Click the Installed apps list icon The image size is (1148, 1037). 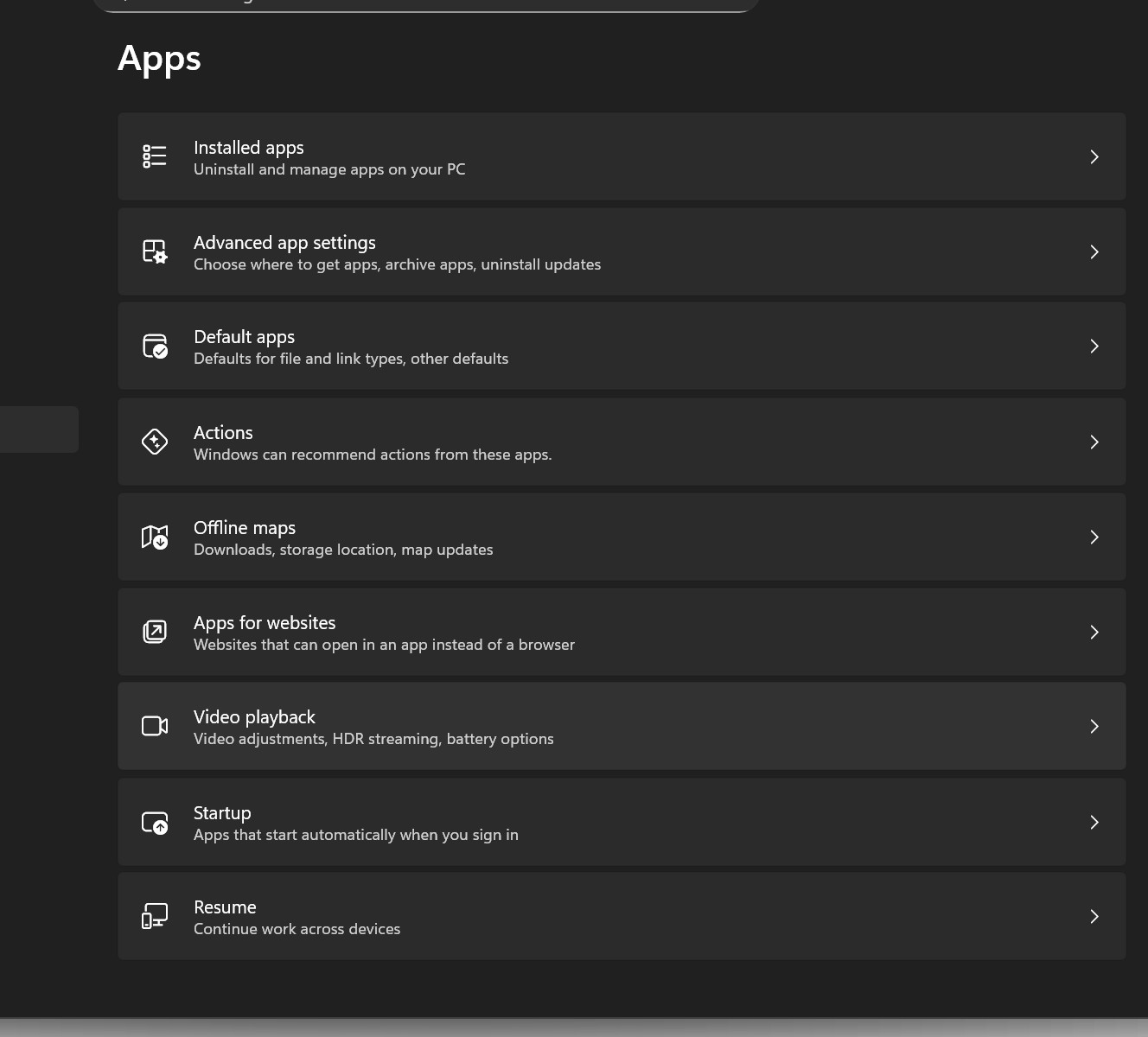pos(155,156)
